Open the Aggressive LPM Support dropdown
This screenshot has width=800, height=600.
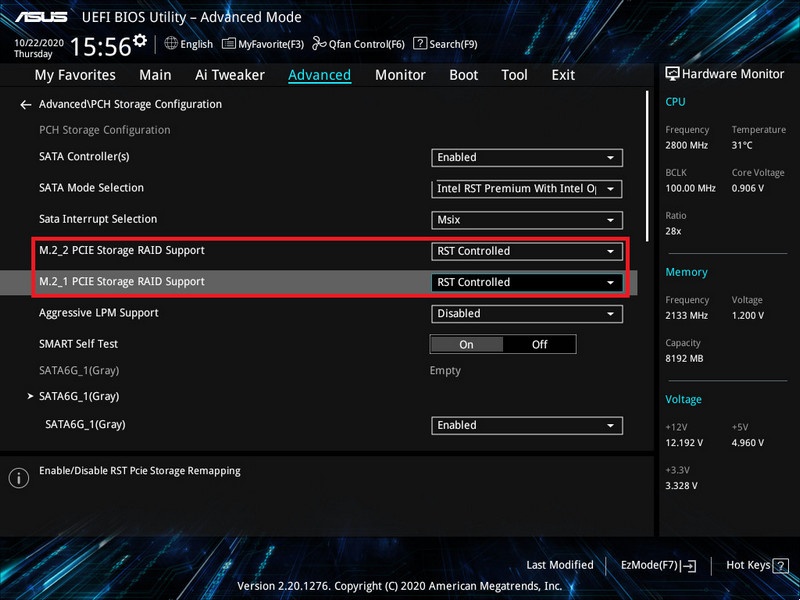click(527, 313)
